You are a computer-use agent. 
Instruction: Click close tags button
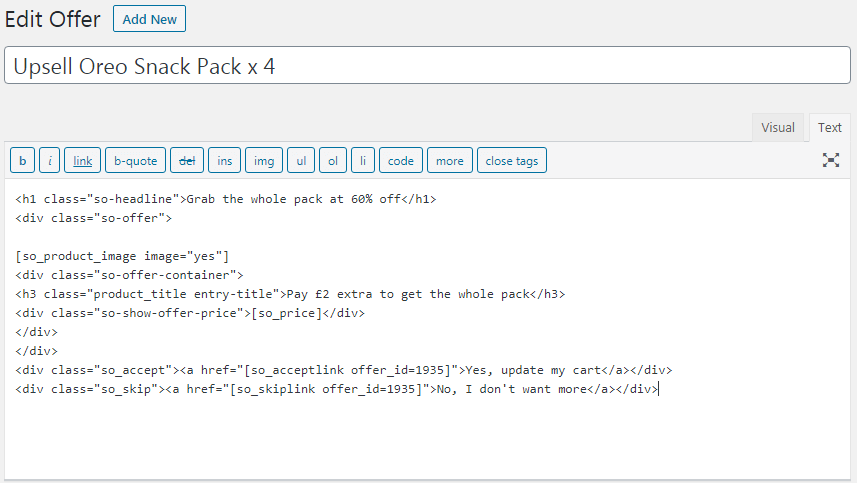[512, 161]
